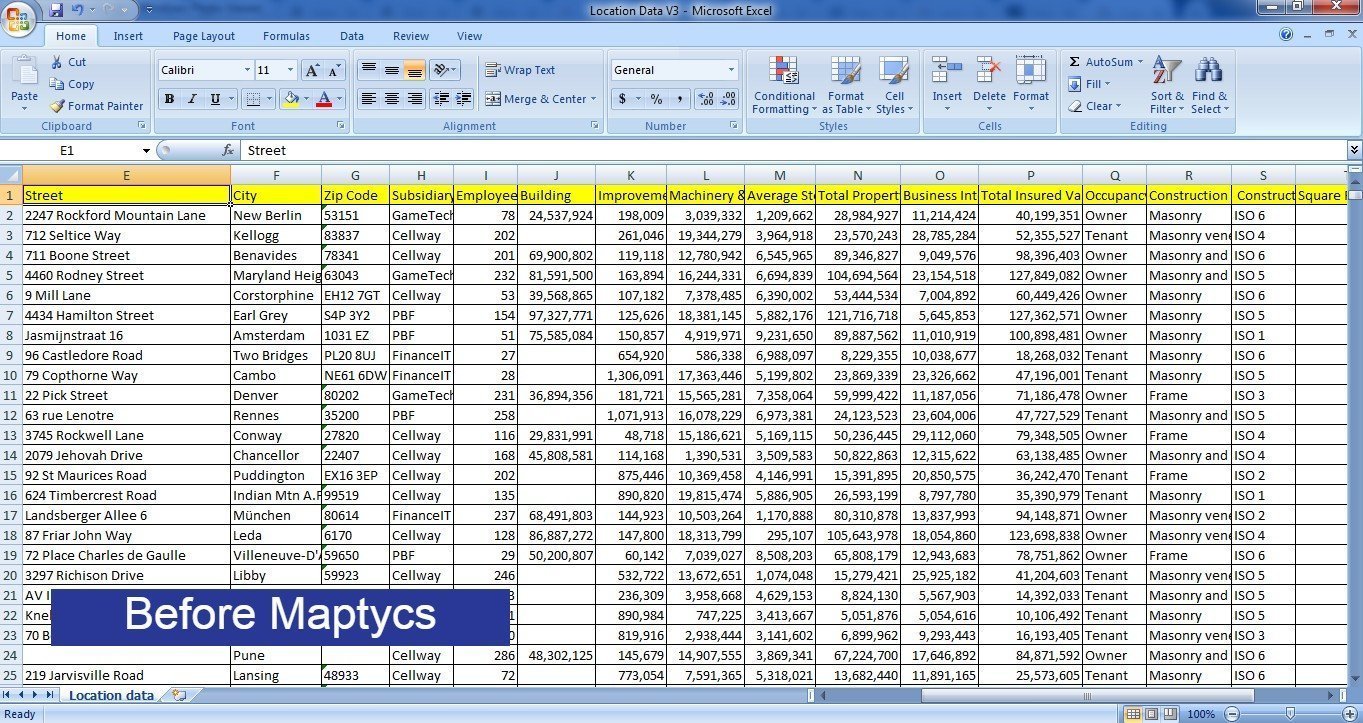Viewport: 1363px width, 723px height.
Task: Expand the AutoSum functions arrow
Action: [x=1139, y=62]
